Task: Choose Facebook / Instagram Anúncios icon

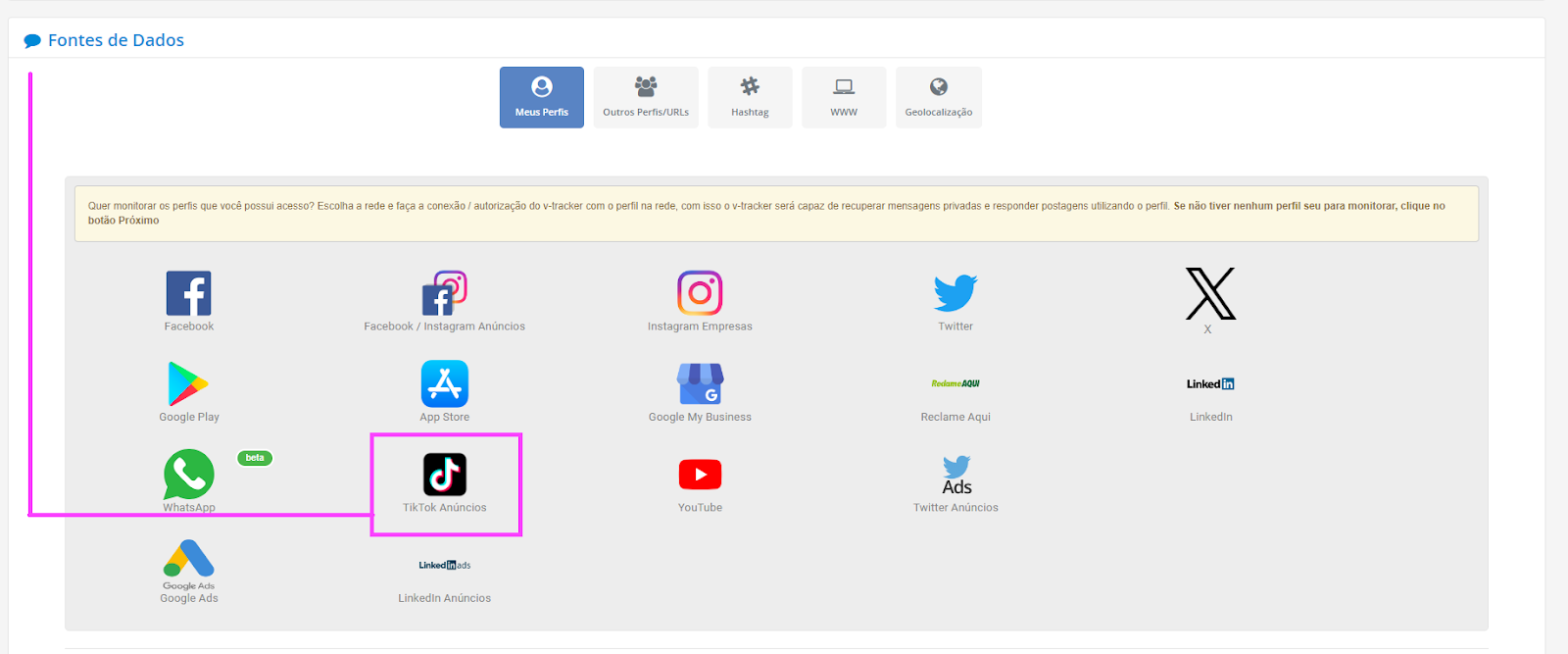Action: pos(444,293)
